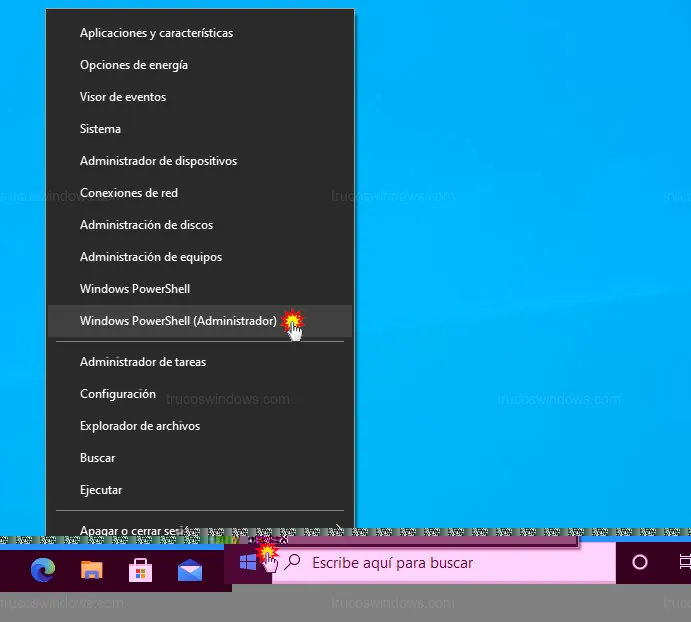Image resolution: width=691 pixels, height=622 pixels.
Task: Select the Sistema menu entry
Action: (100, 129)
